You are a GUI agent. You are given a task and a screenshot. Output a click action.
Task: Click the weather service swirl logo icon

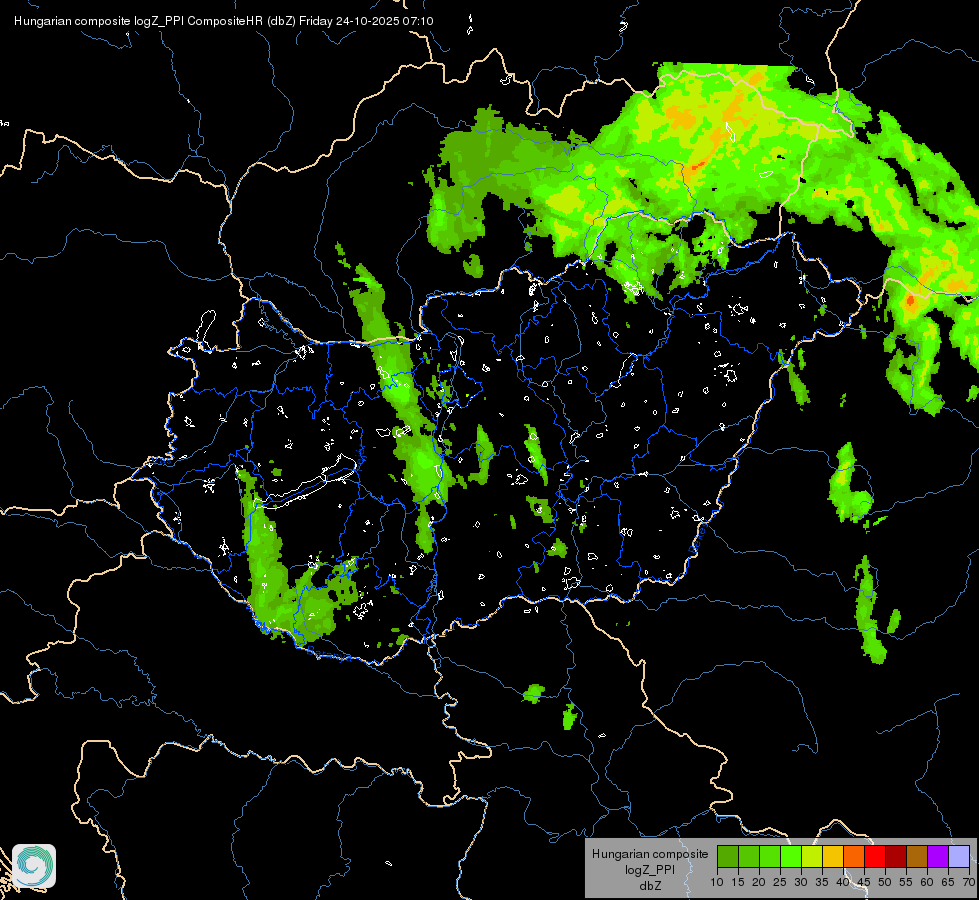[x=34, y=866]
